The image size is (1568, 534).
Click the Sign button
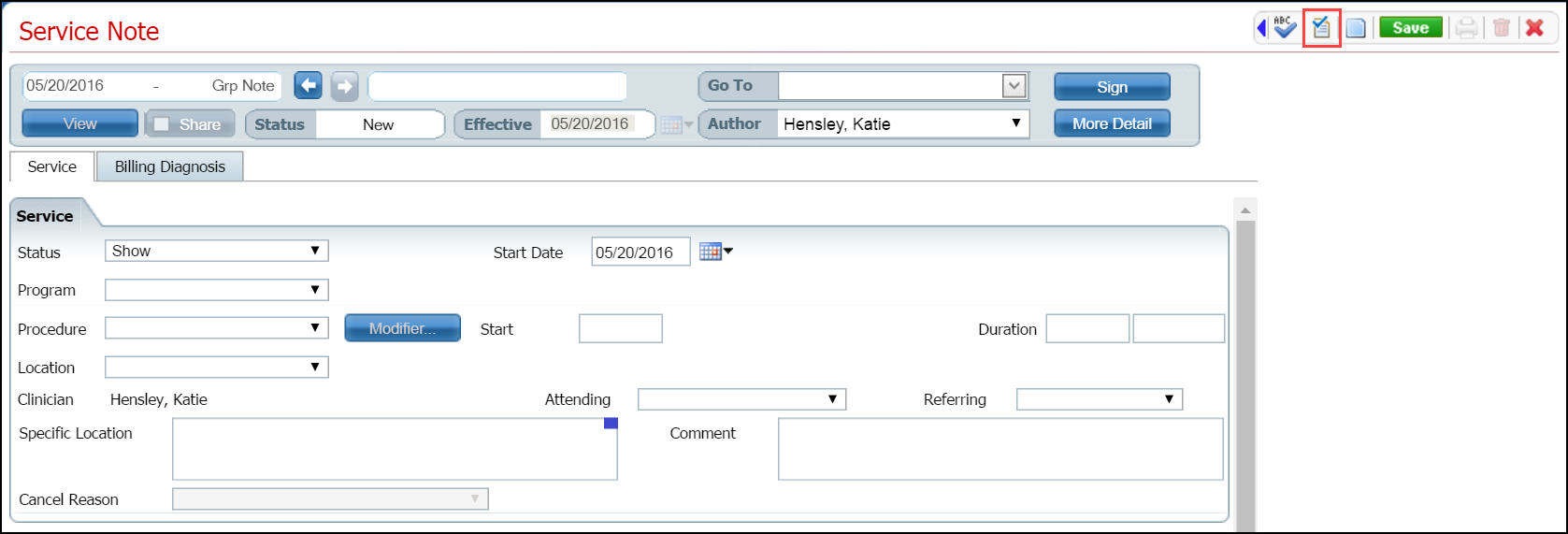[x=1112, y=87]
